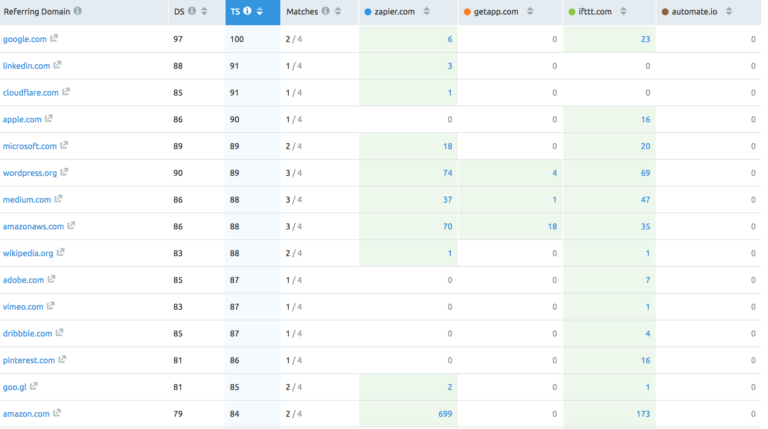Open zapier.com count 37 for medium.com

(448, 199)
